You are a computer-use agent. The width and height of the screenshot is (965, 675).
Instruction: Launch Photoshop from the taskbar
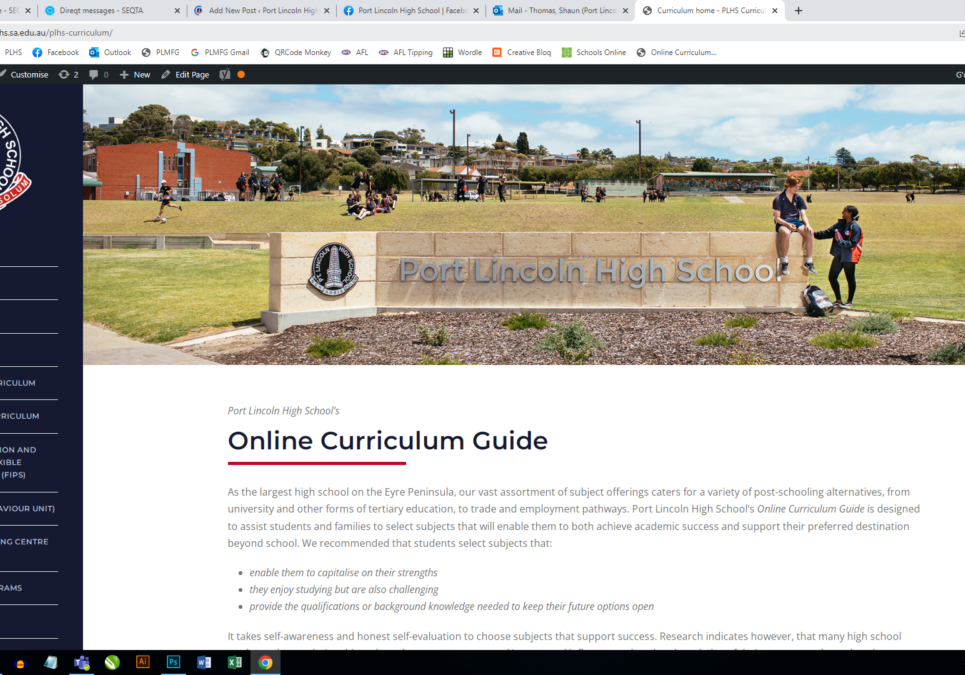coord(174,662)
